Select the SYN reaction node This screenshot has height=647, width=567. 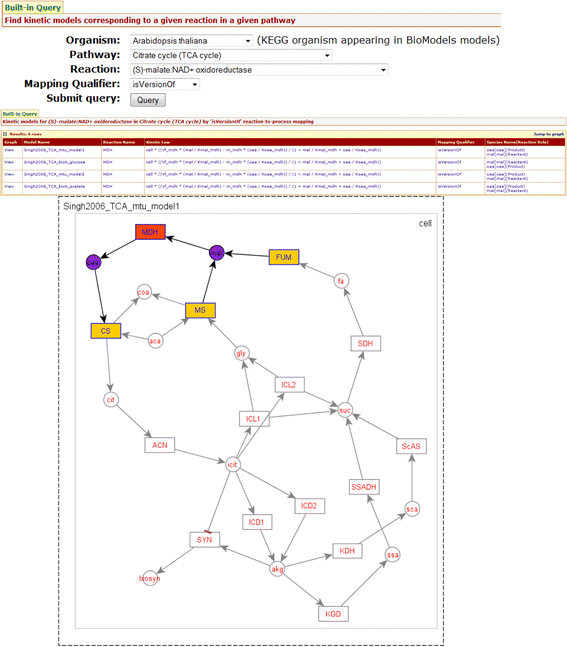[204, 540]
